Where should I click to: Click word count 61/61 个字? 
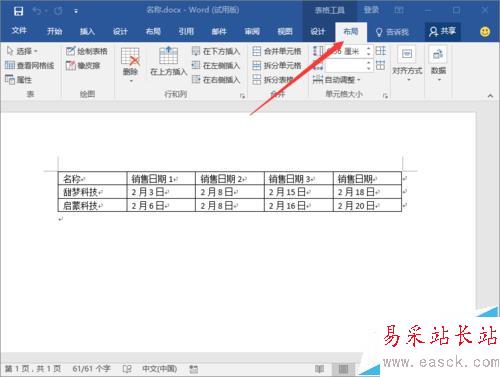[x=91, y=369]
